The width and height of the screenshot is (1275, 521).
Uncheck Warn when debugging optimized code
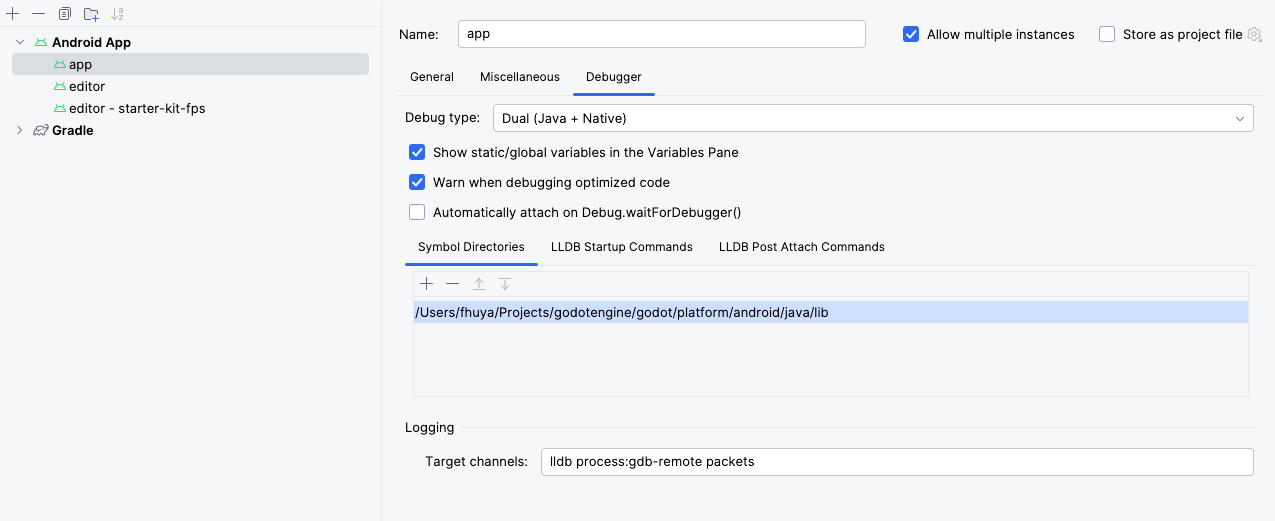[x=417, y=183]
